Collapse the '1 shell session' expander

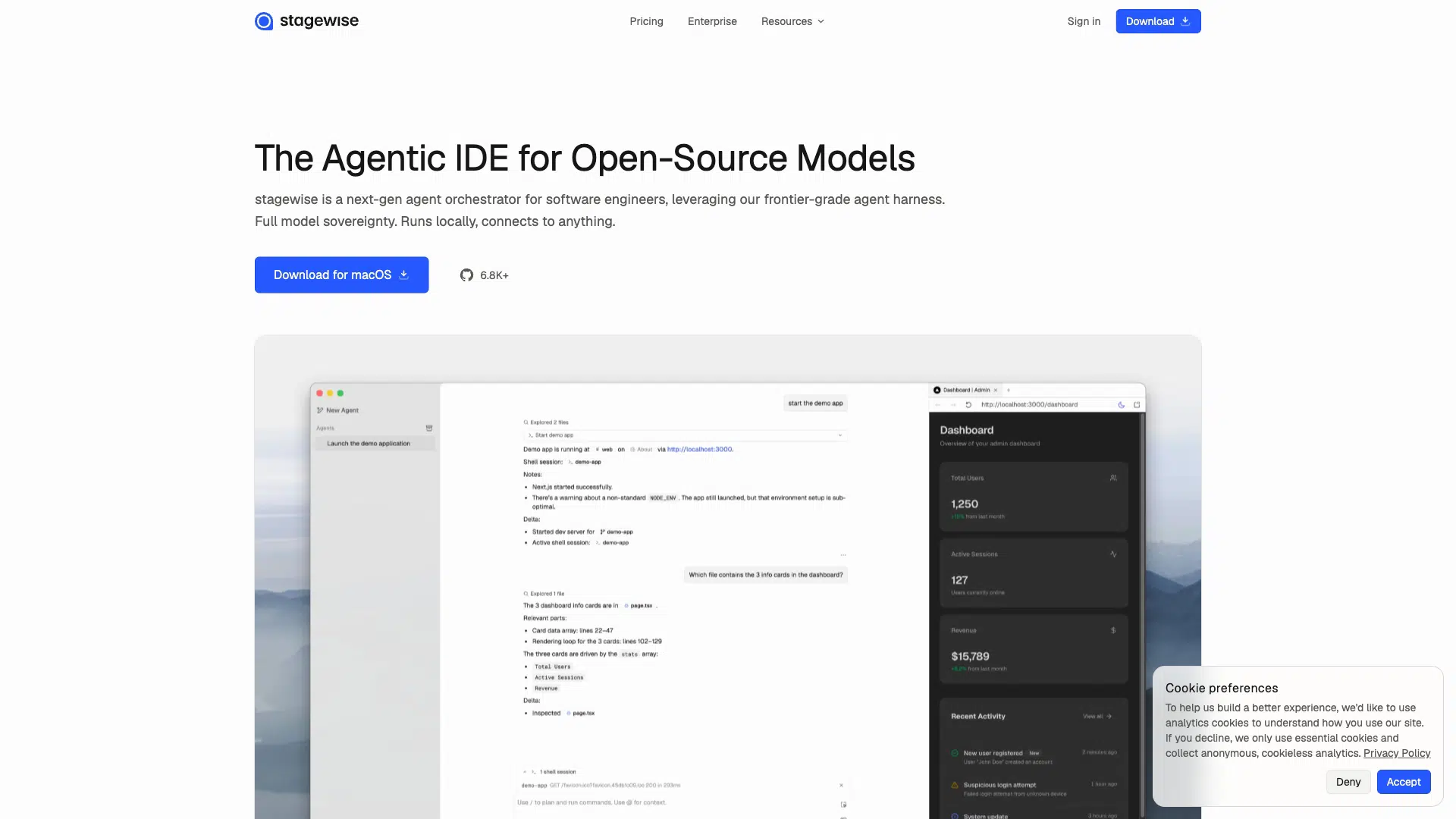coord(525,771)
